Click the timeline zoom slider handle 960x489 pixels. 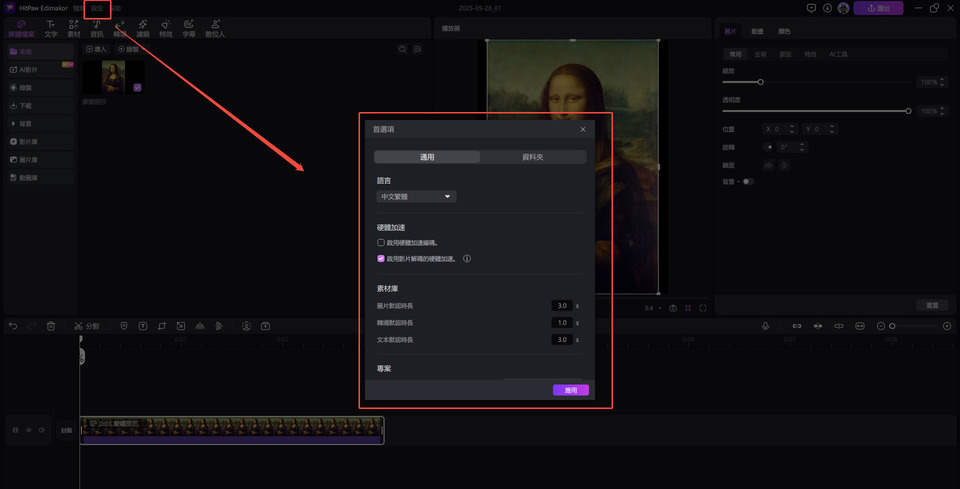point(892,326)
